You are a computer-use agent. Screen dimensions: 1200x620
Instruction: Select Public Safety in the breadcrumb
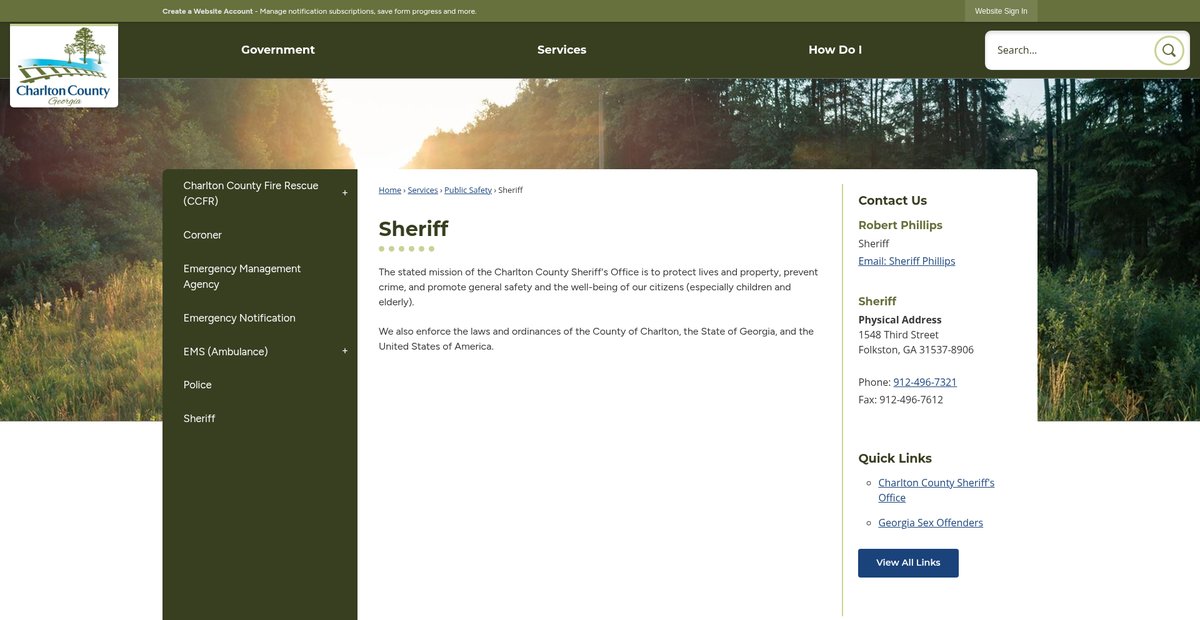468,190
